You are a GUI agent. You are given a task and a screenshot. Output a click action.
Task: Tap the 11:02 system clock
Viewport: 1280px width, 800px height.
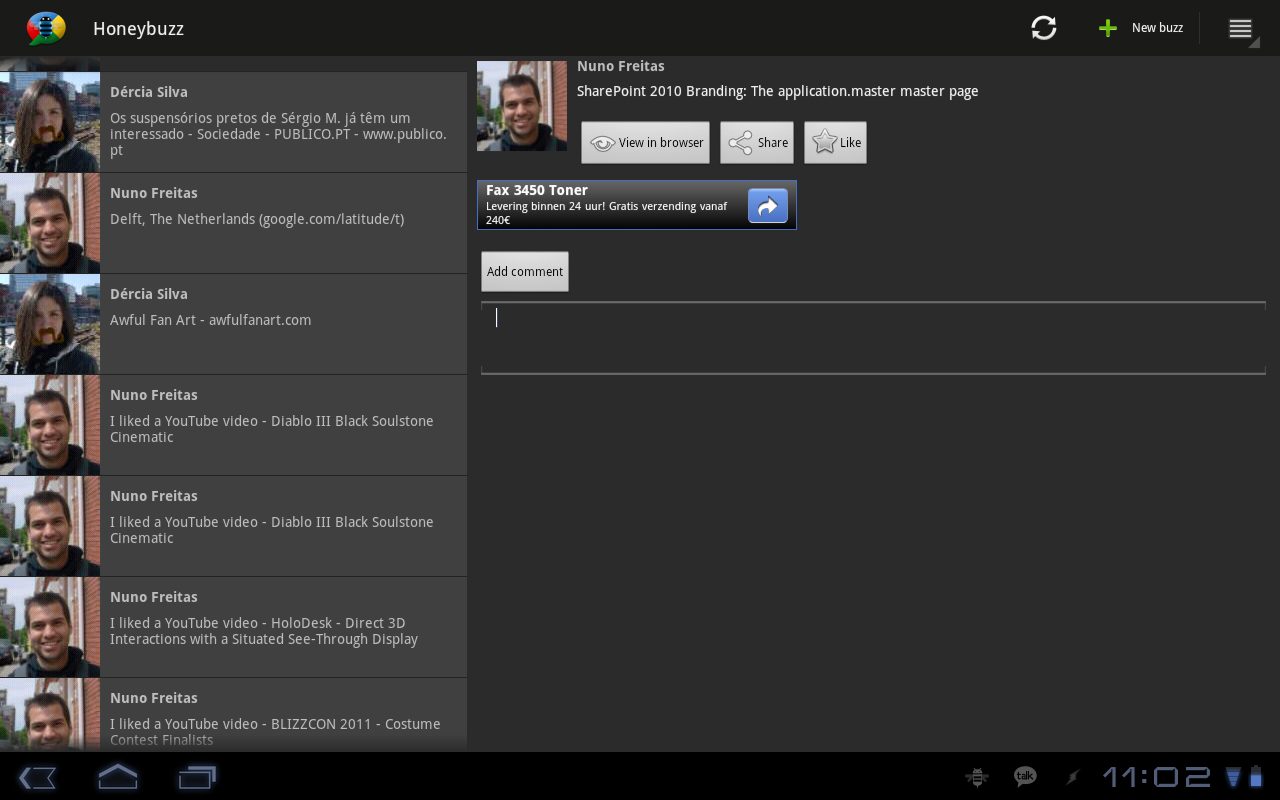coord(1157,777)
